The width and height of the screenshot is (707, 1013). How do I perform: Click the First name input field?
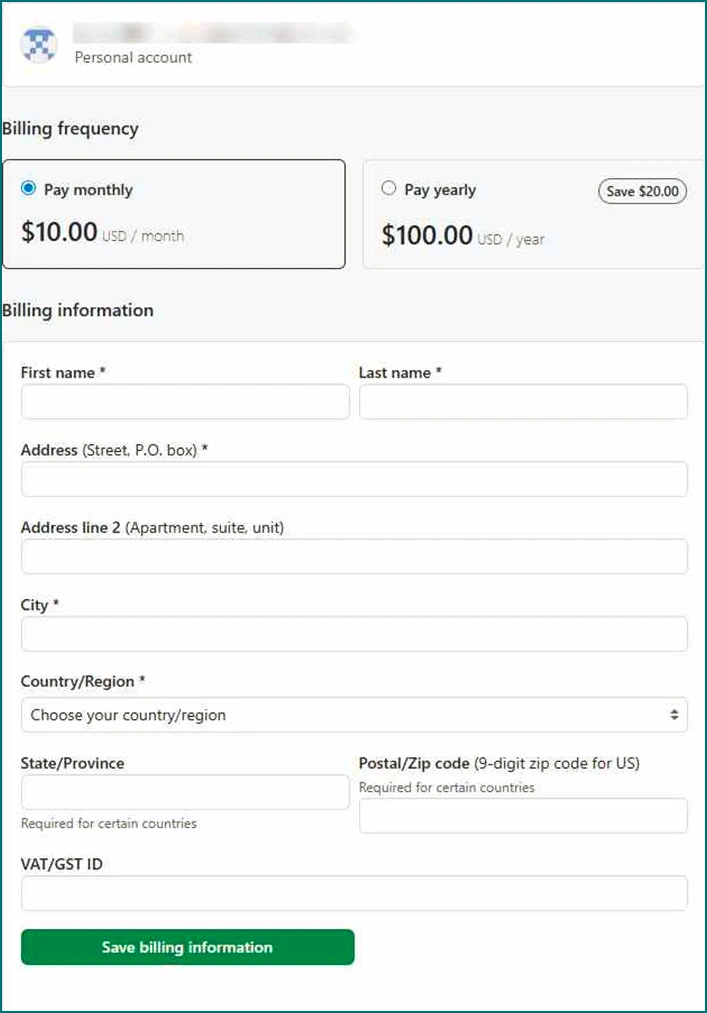[x=185, y=402]
